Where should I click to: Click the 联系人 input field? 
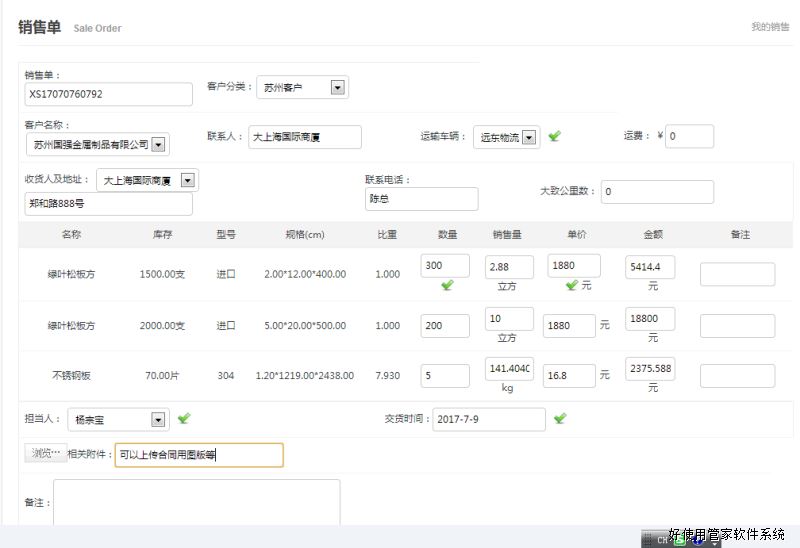tap(304, 137)
